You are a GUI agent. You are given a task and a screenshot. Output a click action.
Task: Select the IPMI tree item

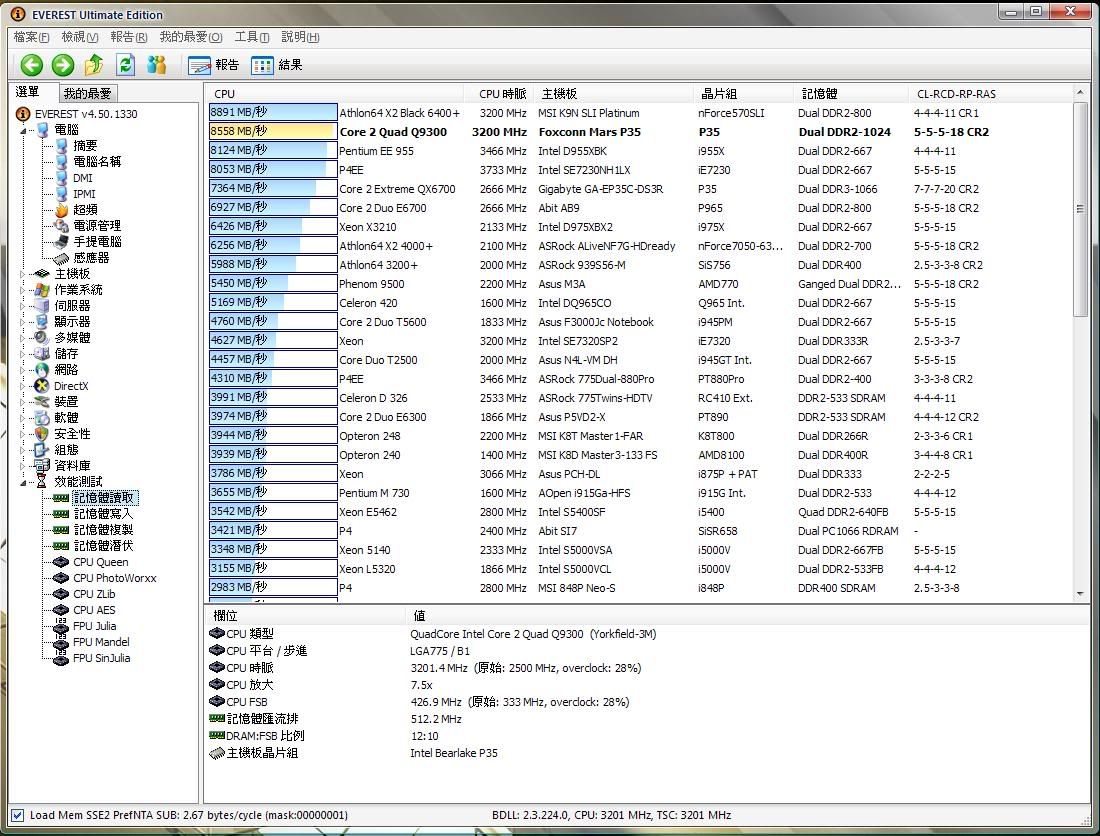(84, 194)
